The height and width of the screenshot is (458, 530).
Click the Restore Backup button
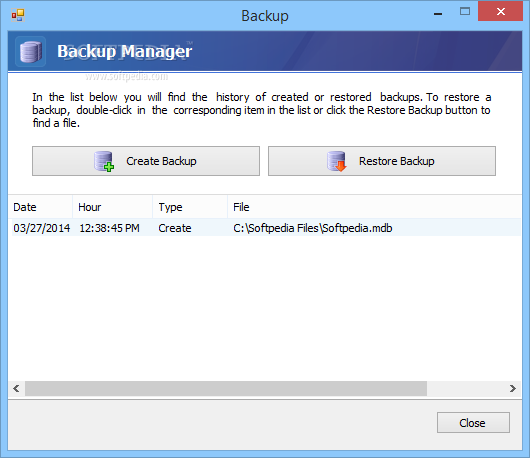(x=382, y=161)
